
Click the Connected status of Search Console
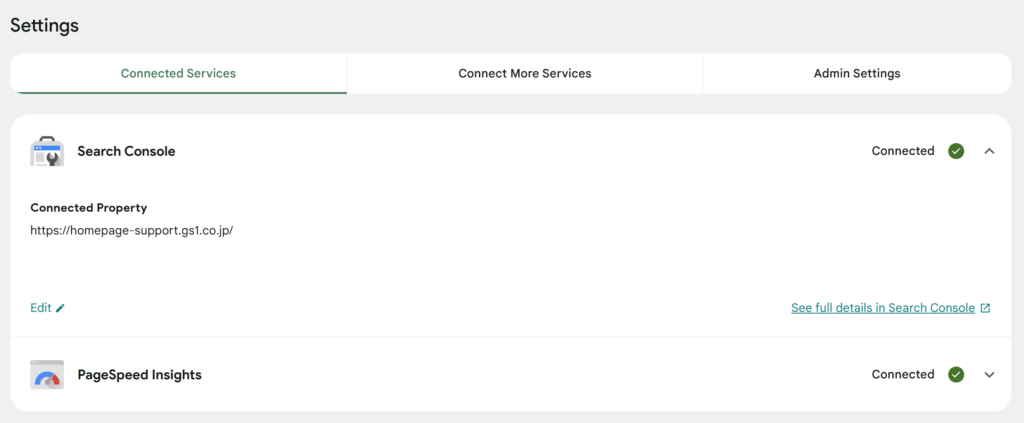pos(903,151)
